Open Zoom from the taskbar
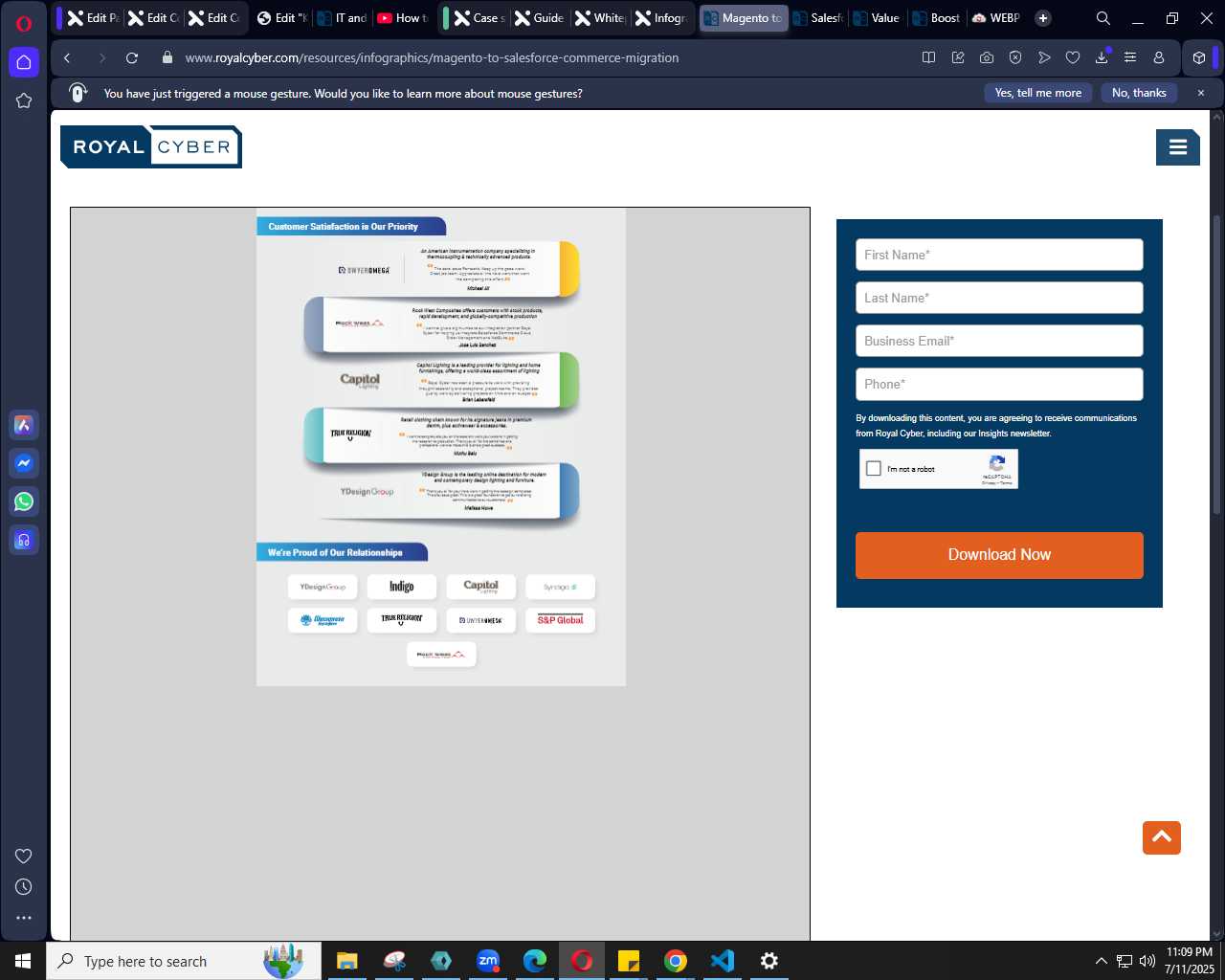 coord(488,961)
